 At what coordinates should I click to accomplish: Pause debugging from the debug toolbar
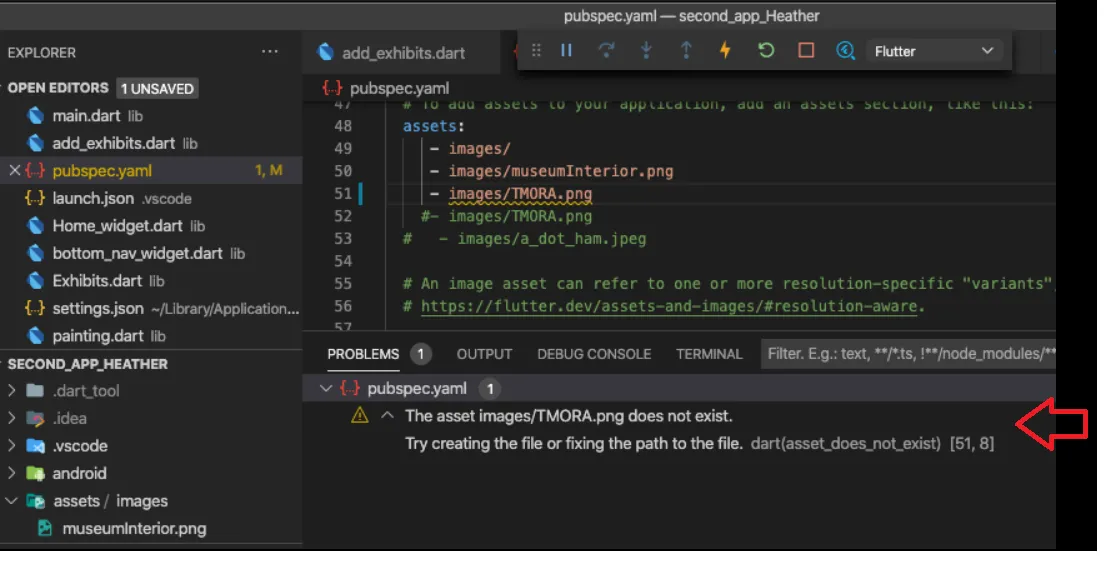click(566, 50)
